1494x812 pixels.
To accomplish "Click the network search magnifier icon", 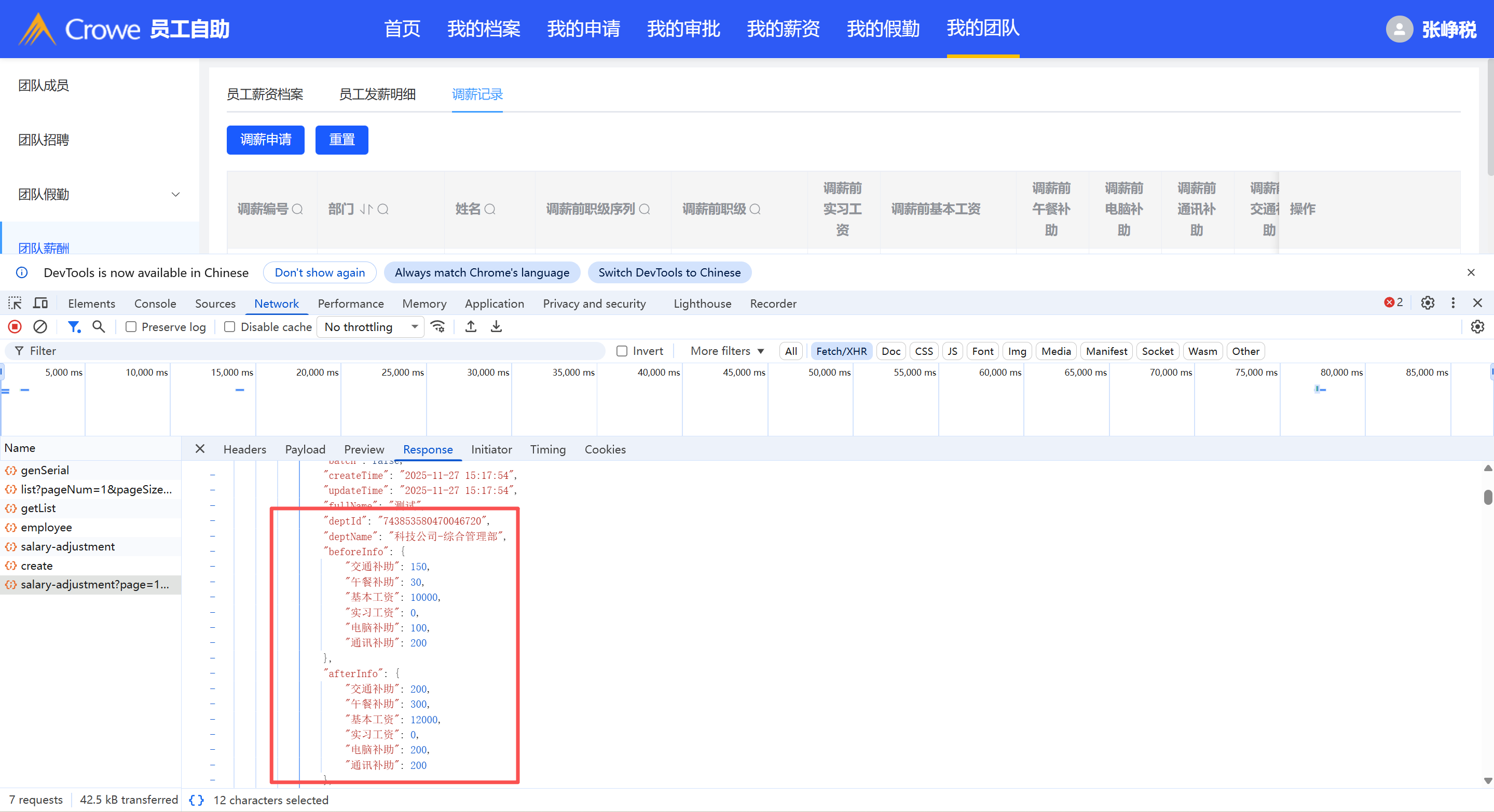I will click(x=99, y=326).
